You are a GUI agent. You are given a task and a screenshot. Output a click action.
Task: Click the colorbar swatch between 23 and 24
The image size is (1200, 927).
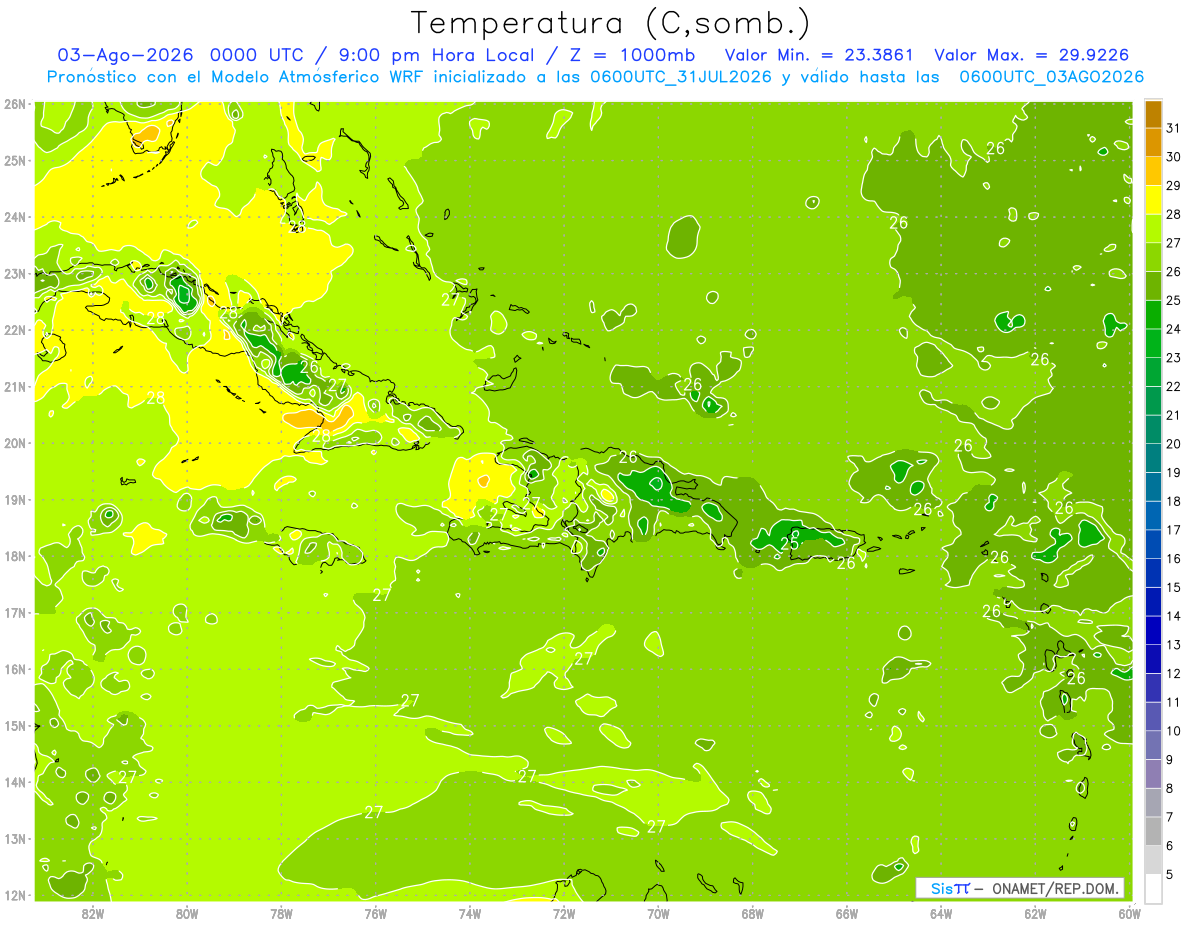[1153, 343]
